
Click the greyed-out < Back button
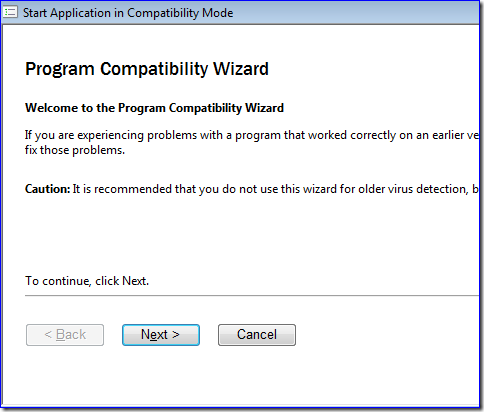65,335
